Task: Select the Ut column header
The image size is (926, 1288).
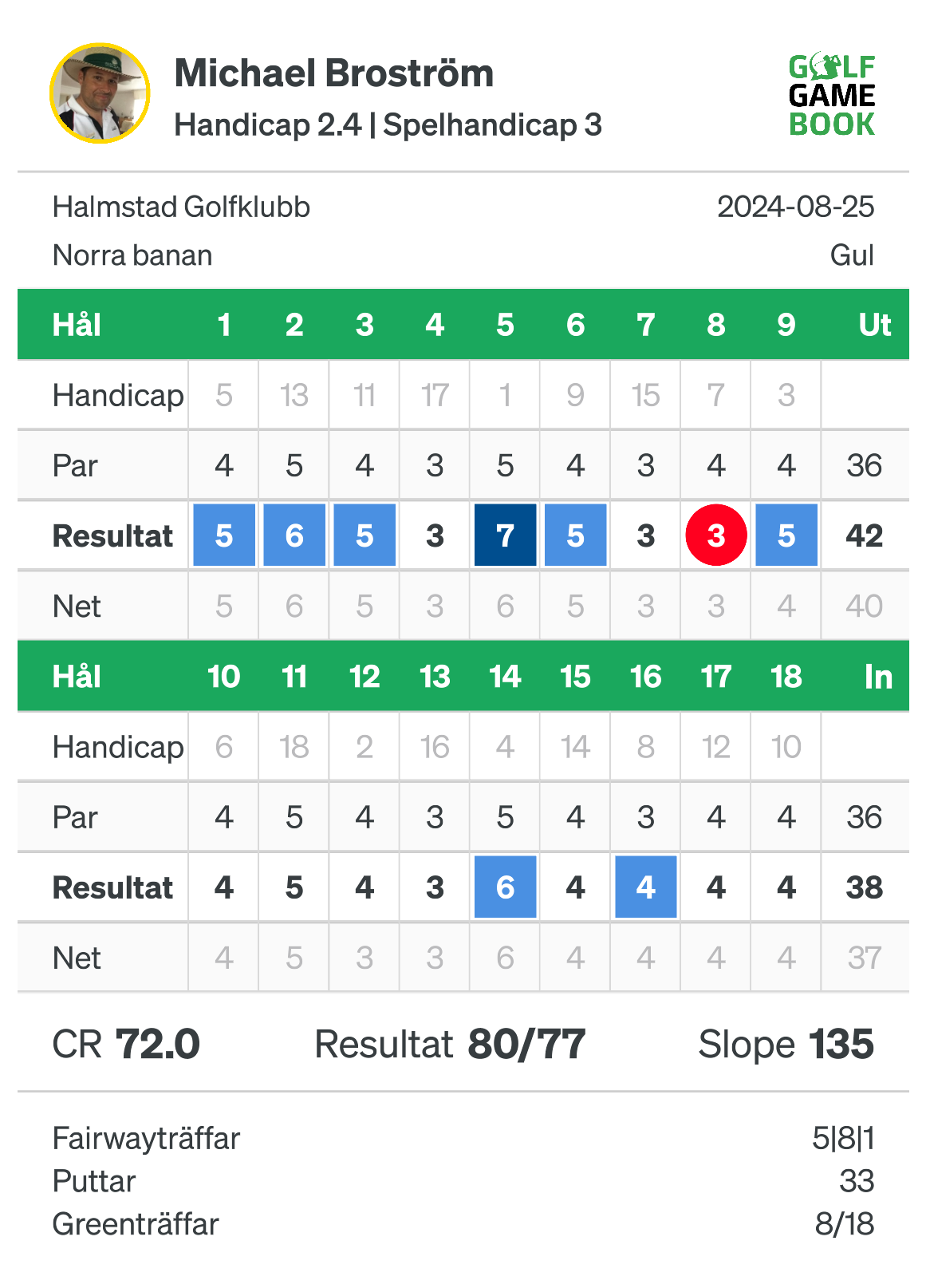Action: [875, 325]
